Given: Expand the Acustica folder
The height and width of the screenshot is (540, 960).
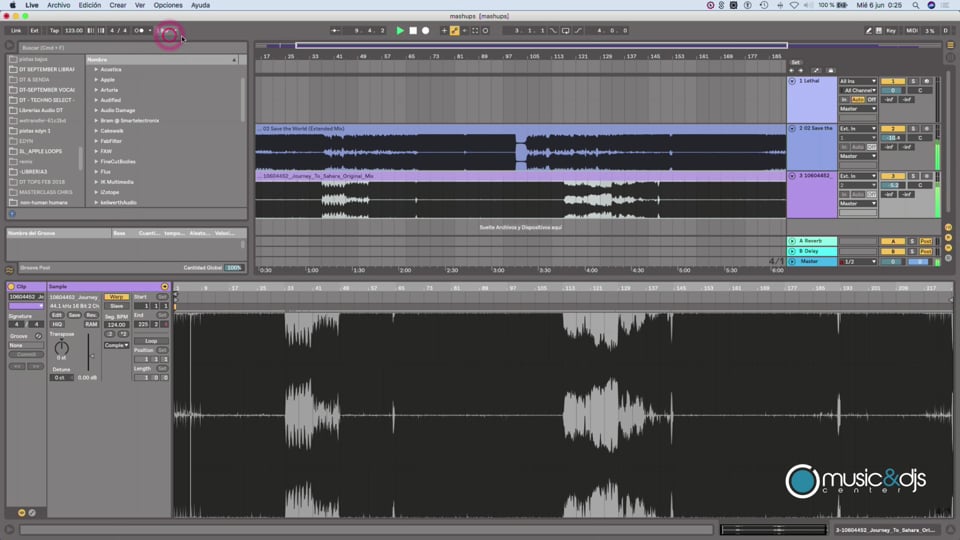Looking at the screenshot, I should (x=96, y=70).
